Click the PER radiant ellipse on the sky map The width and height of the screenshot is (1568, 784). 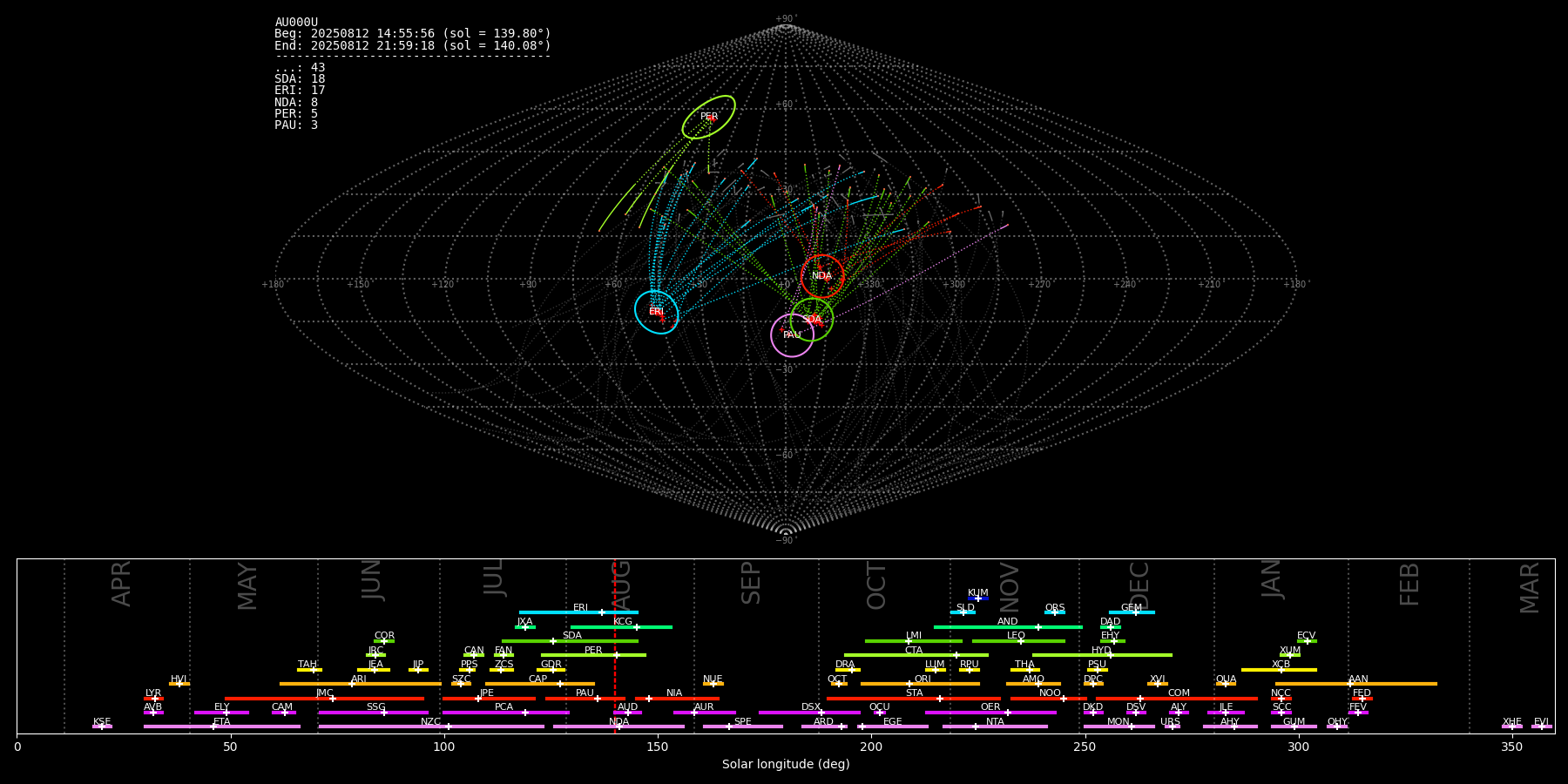(x=709, y=117)
